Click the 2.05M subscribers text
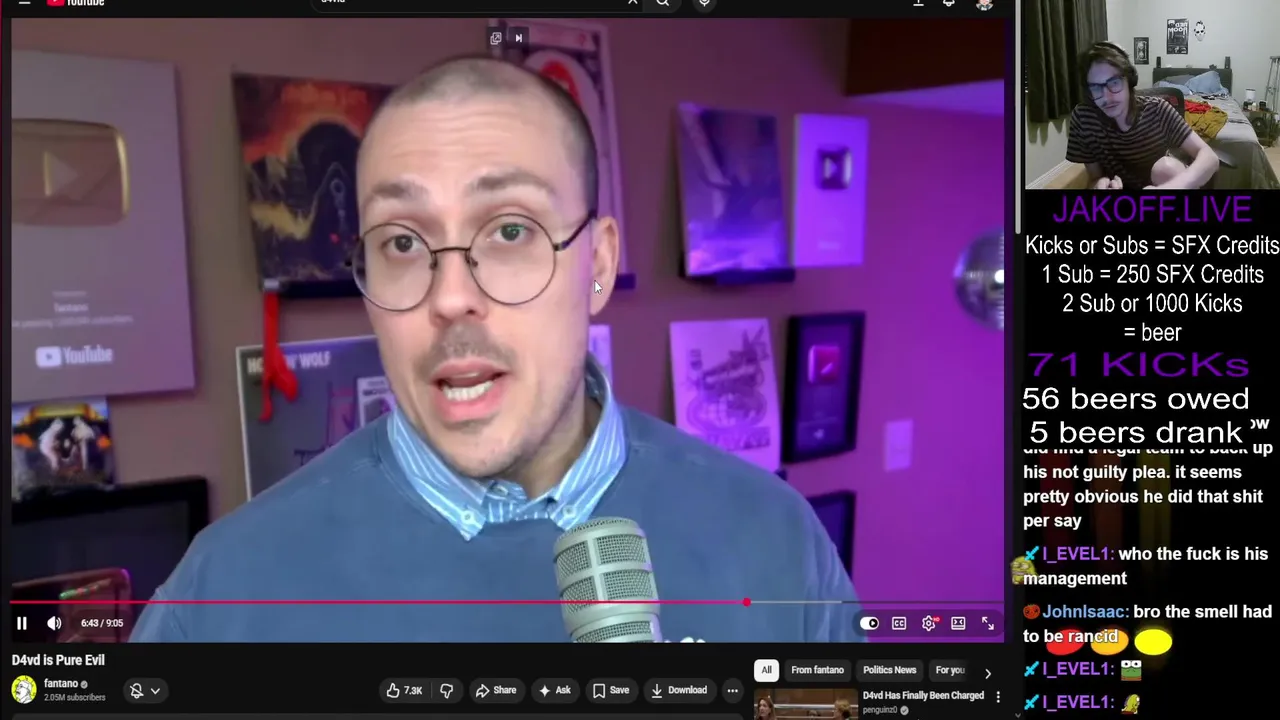Screen dimensions: 1280x720 [74, 697]
